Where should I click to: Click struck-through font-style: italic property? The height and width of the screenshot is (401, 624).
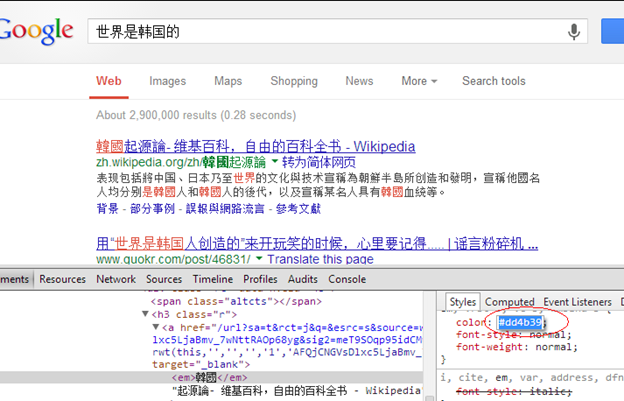[x=513, y=391]
